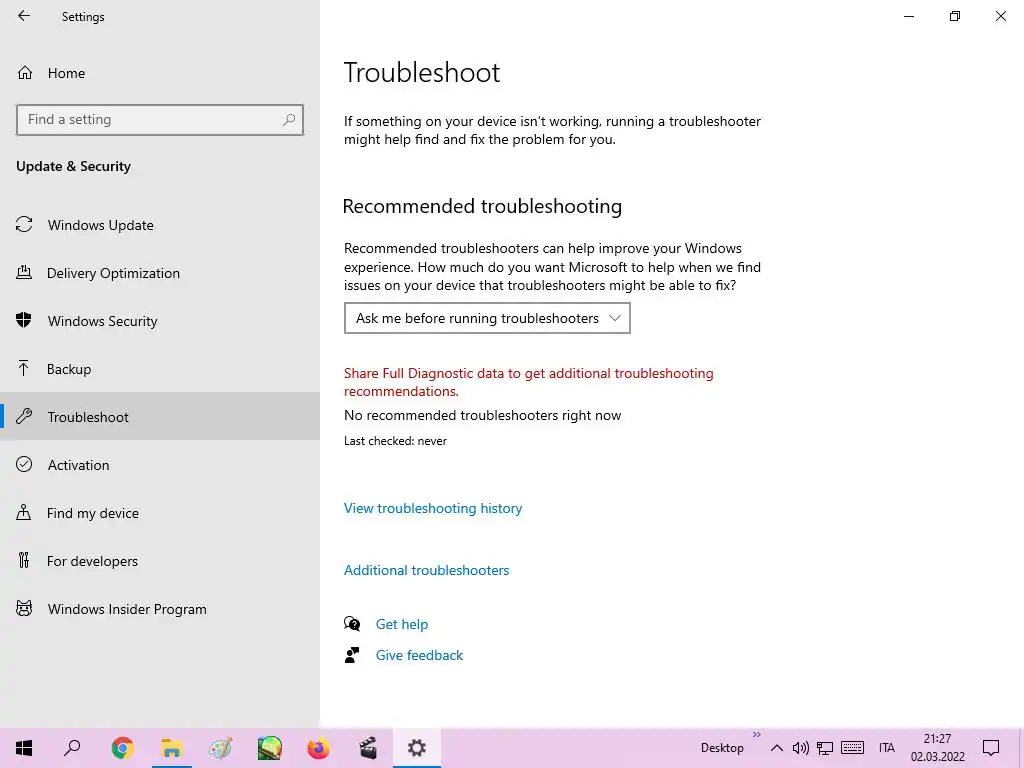Click the magnifier icon in Find a setting
Screen dimensions: 1024x768
289,120
